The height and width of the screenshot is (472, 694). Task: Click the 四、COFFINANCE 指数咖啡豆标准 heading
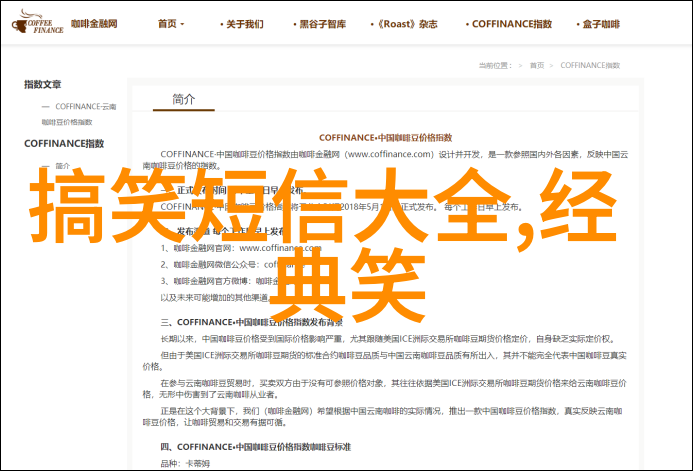coord(255,447)
